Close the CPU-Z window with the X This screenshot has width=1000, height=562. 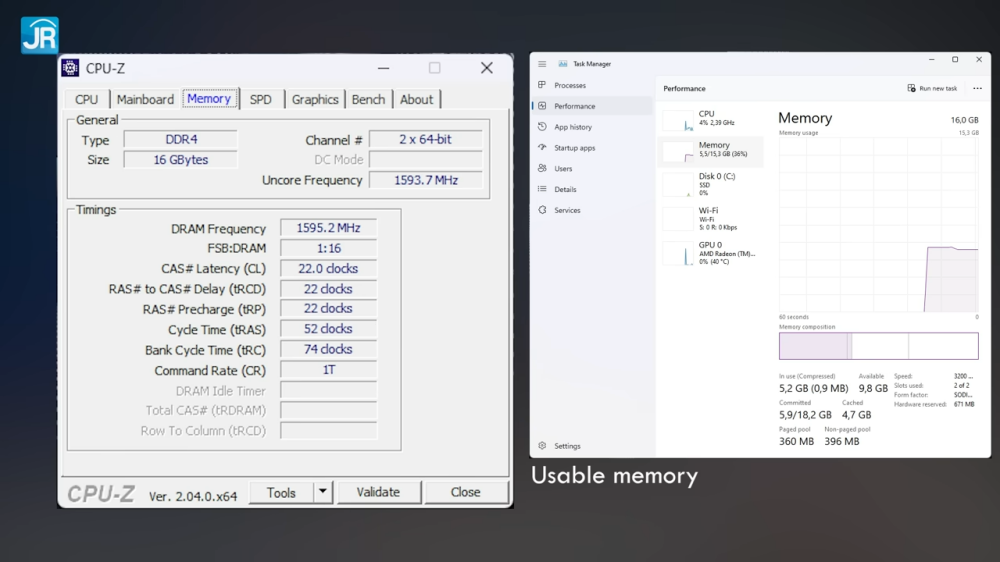pos(487,68)
